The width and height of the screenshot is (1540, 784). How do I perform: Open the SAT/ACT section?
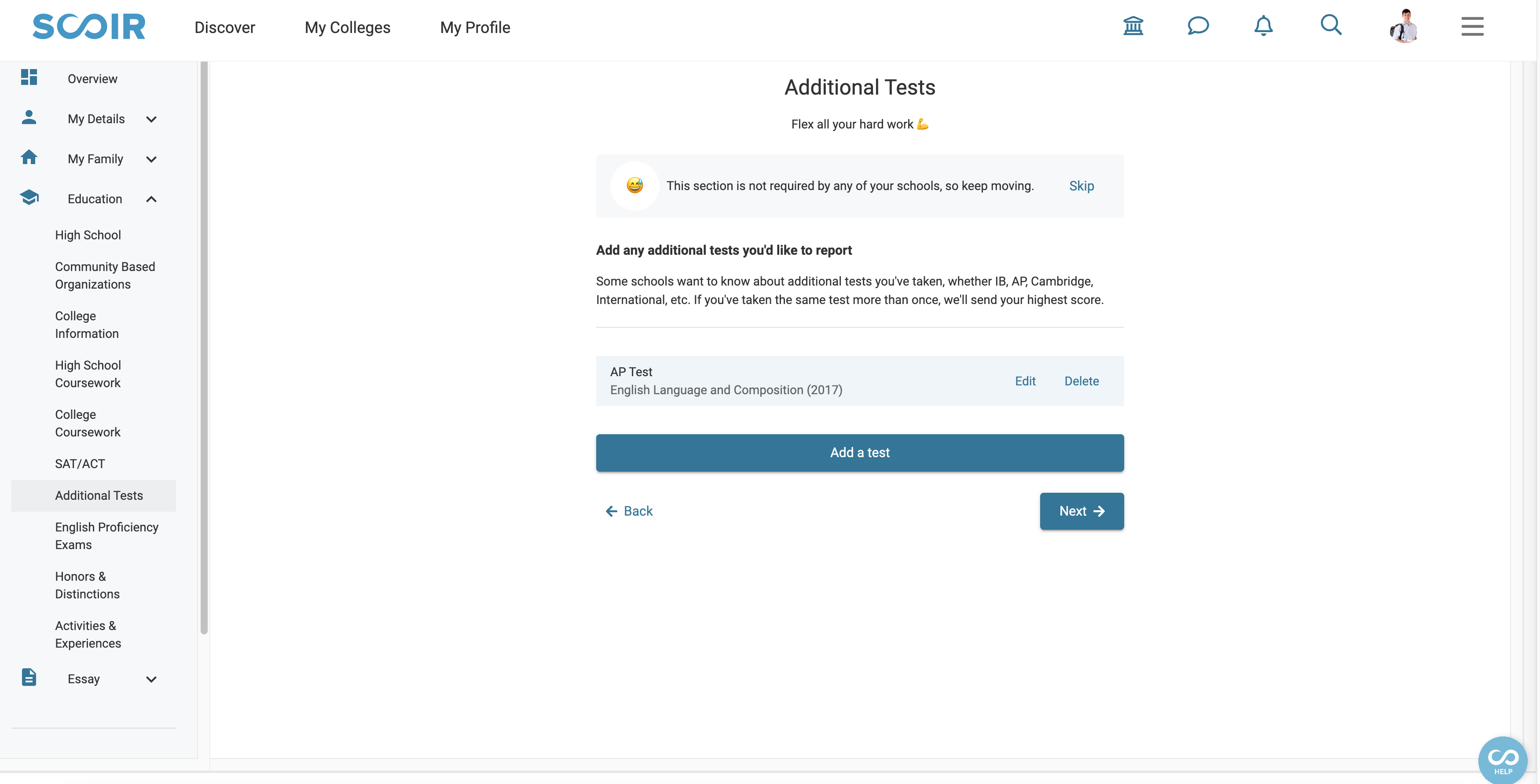coord(80,464)
